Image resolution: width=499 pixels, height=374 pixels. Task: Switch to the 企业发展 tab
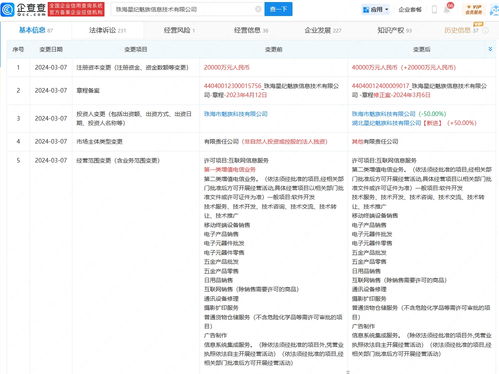(x=323, y=30)
